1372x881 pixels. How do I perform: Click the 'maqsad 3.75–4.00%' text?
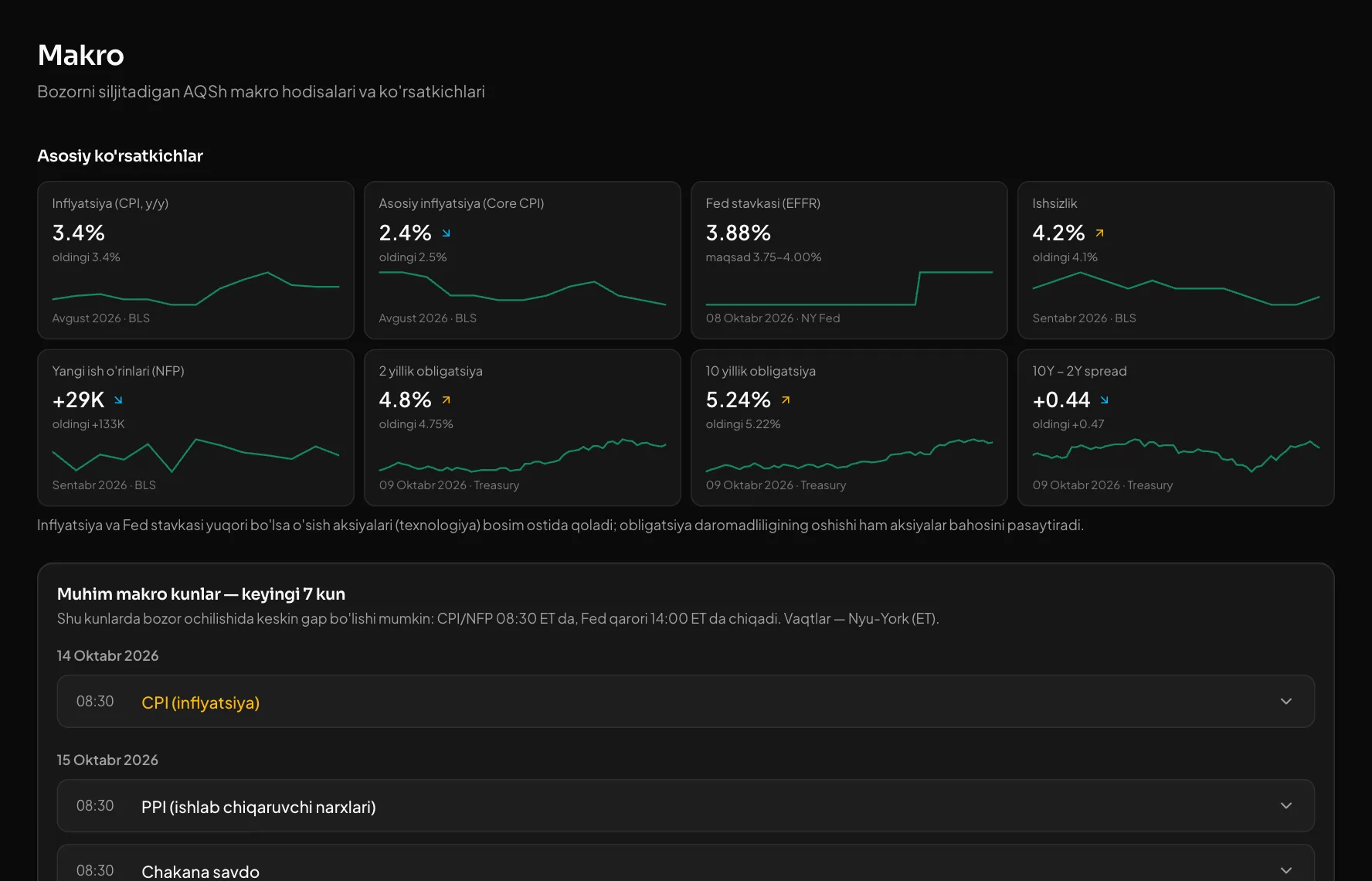coord(763,257)
